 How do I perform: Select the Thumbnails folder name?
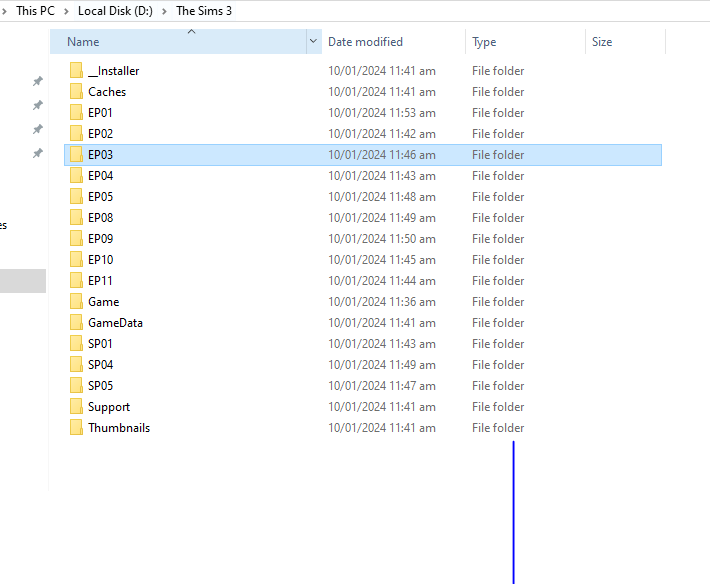point(119,428)
